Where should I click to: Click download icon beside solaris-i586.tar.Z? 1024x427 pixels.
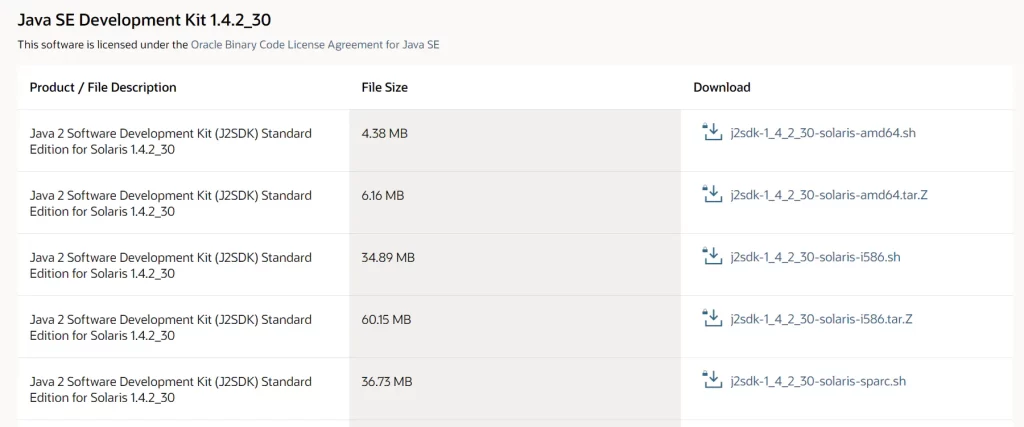coord(711,317)
